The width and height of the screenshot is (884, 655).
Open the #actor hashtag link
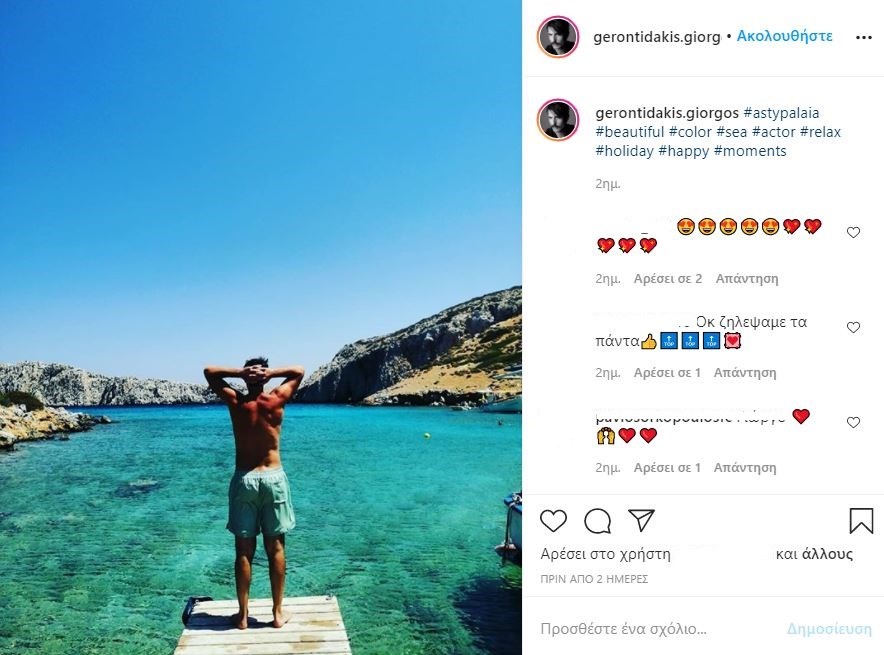pyautogui.click(x=773, y=132)
